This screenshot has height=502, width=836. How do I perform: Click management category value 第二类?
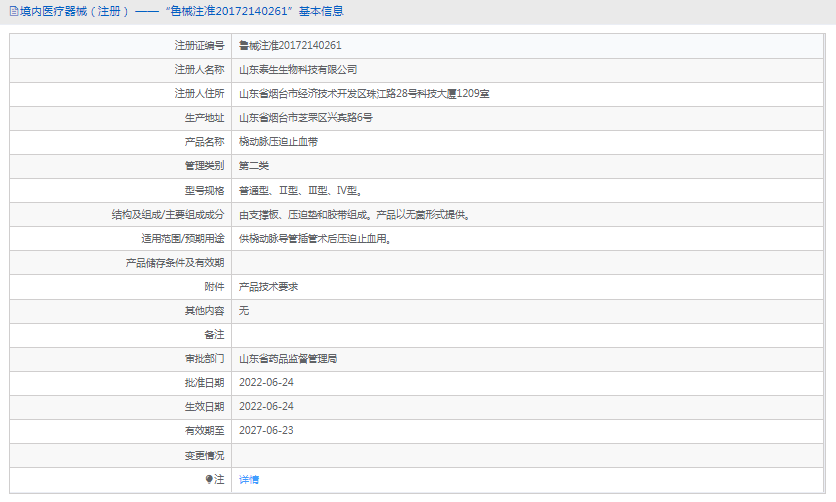pyautogui.click(x=254, y=166)
